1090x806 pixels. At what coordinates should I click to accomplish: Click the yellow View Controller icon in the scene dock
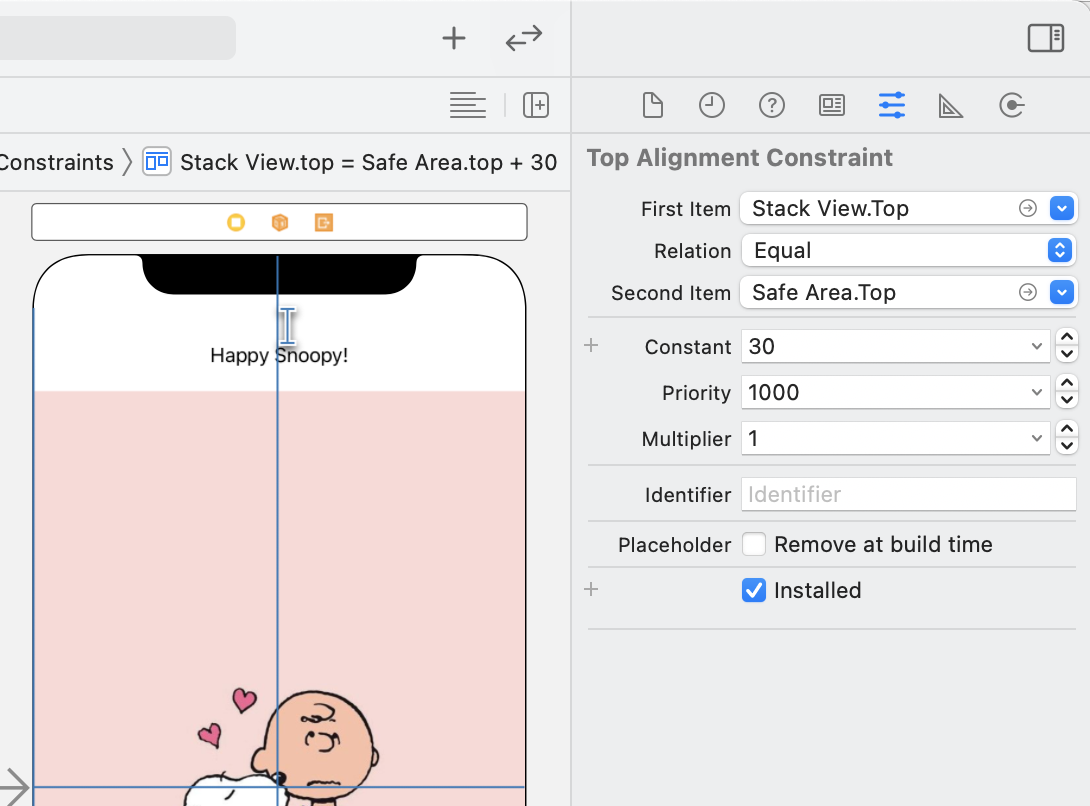[x=236, y=223]
